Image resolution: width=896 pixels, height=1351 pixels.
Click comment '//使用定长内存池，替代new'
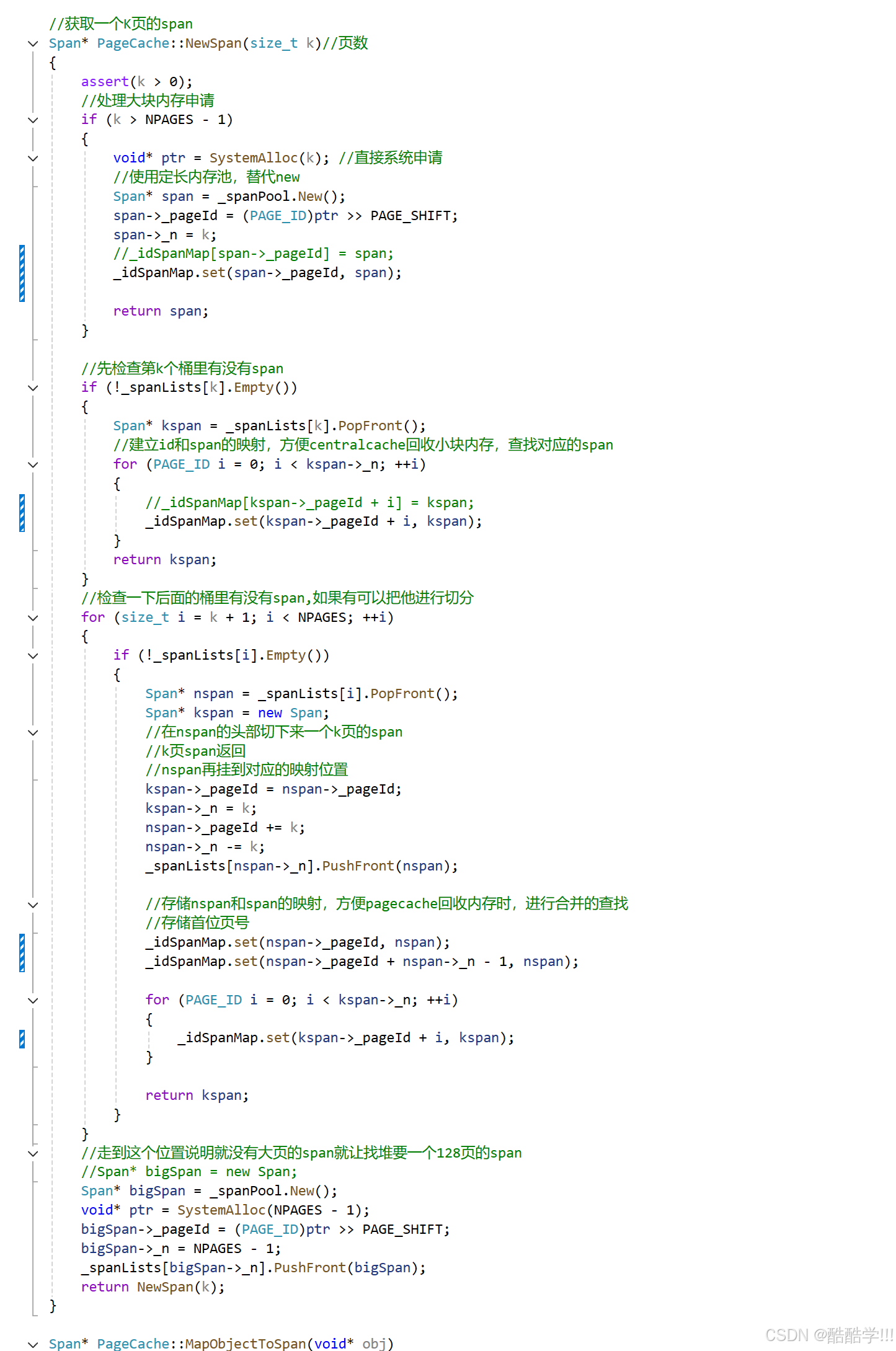point(206,177)
